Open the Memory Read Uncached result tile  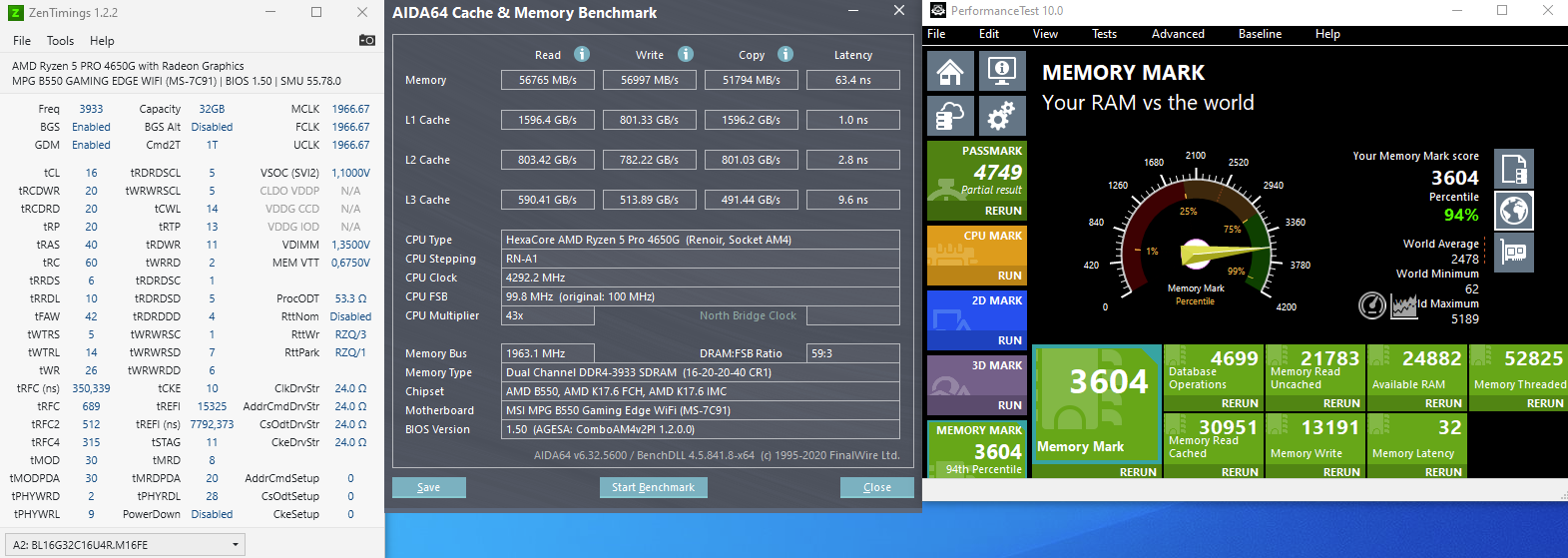click(x=1314, y=377)
